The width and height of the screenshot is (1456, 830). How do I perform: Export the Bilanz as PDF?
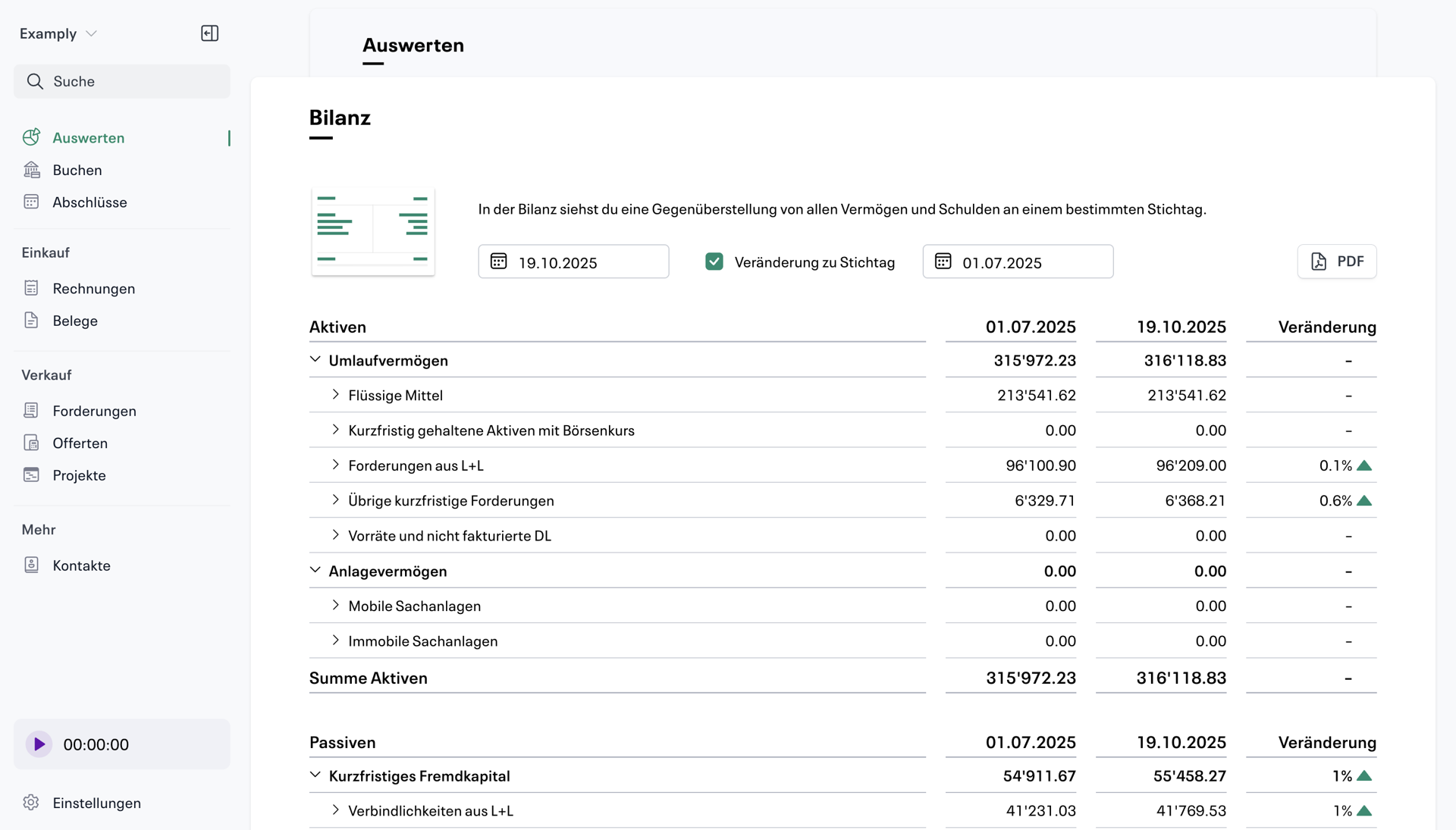[1336, 262]
